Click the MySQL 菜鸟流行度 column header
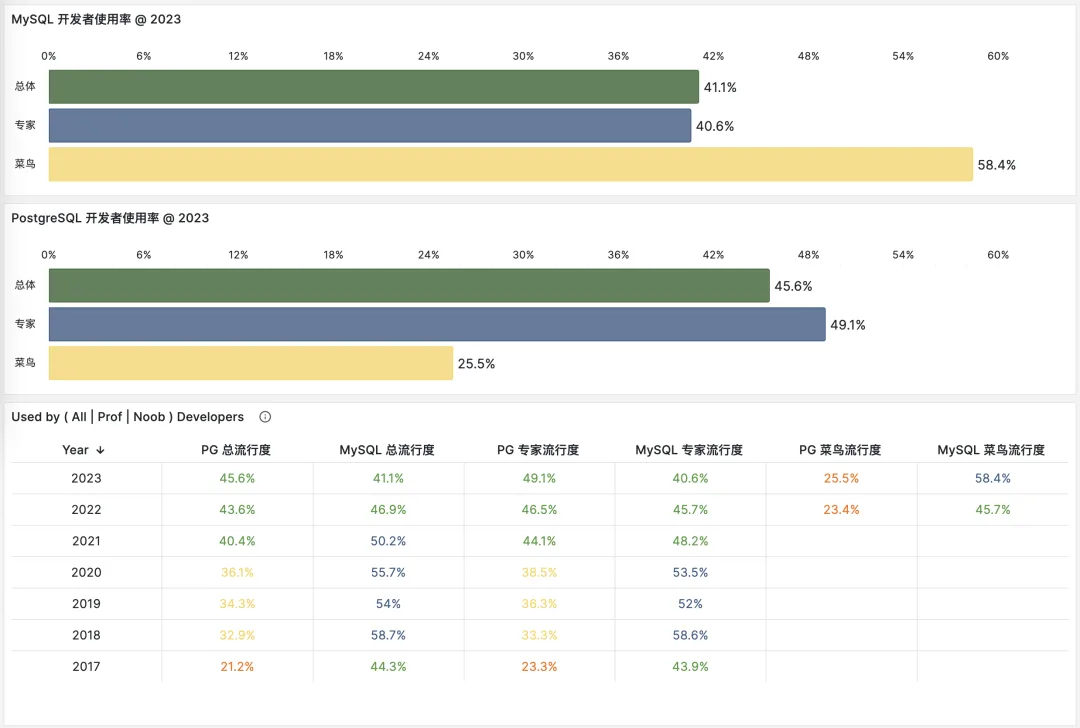Viewport: 1080px width, 728px height. (x=991, y=450)
